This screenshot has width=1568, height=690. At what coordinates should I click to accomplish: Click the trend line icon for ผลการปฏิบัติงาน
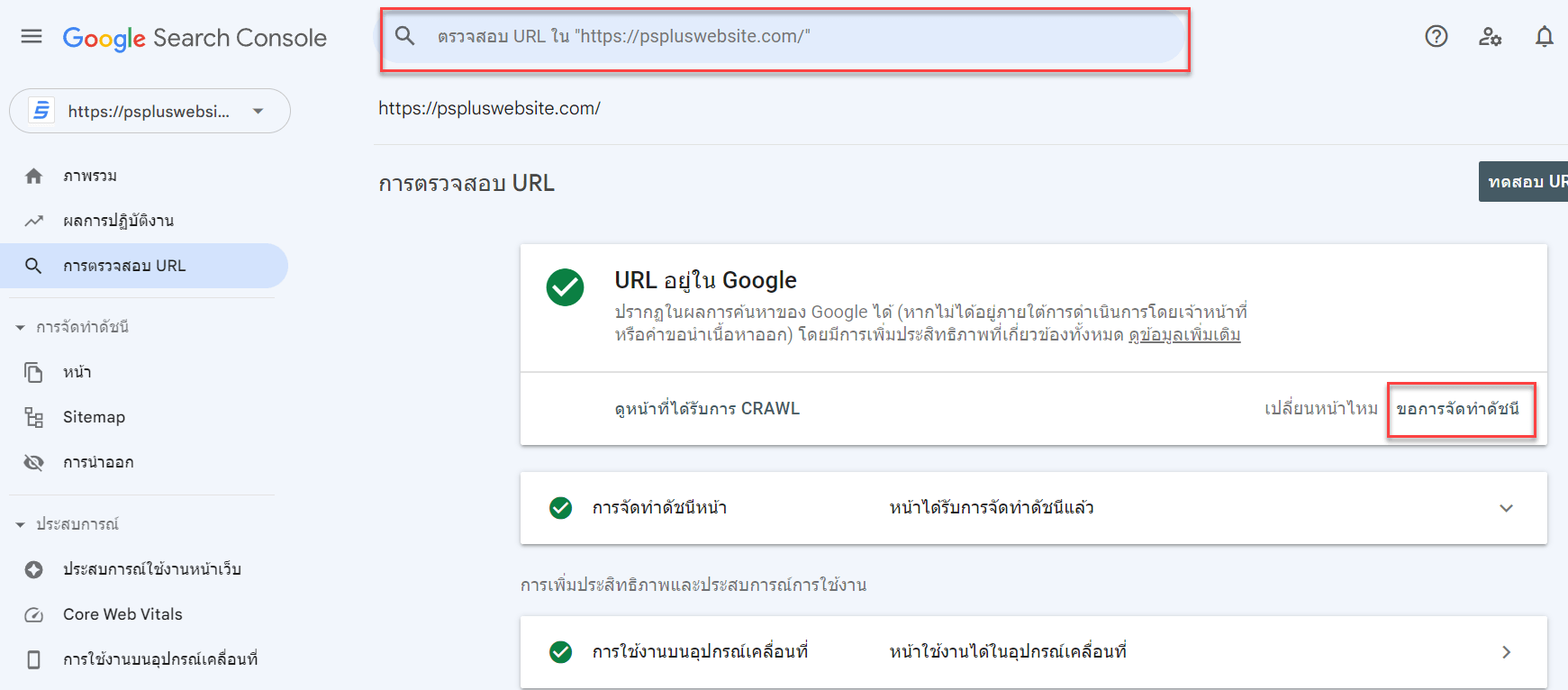pos(34,221)
